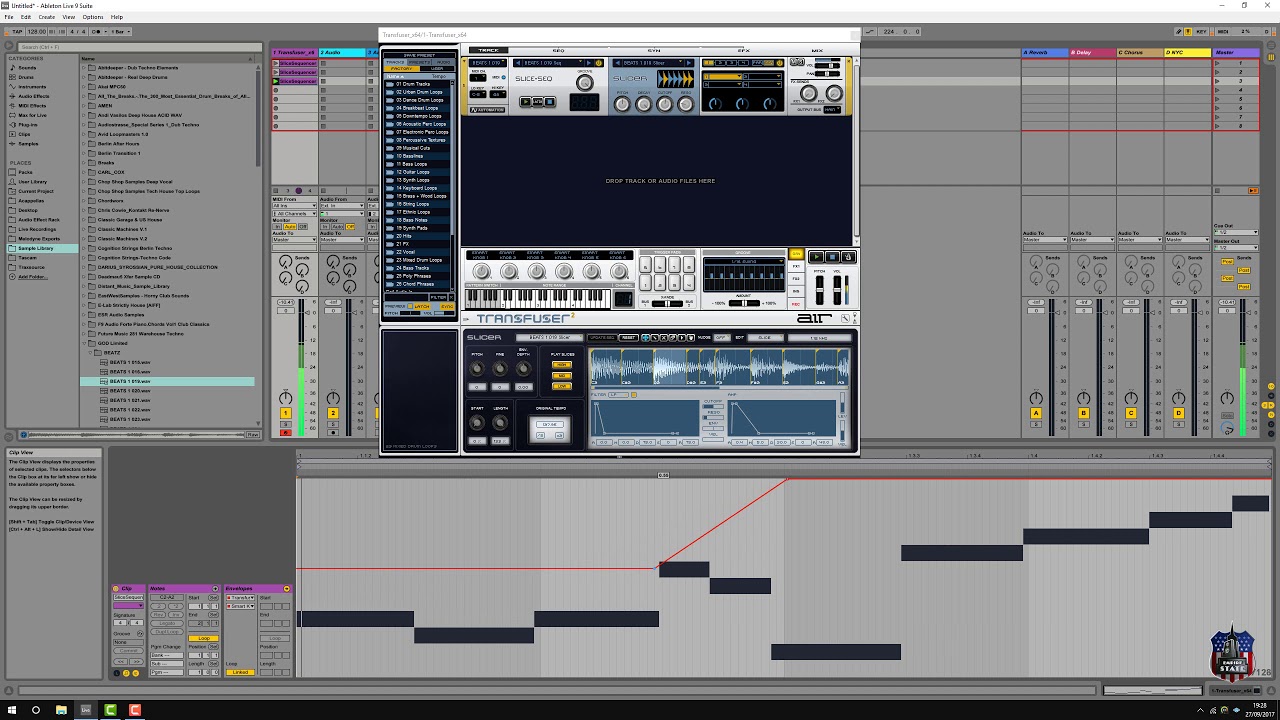Click play button in Slice-Seq module
The height and width of the screenshot is (720, 1280).
[526, 102]
